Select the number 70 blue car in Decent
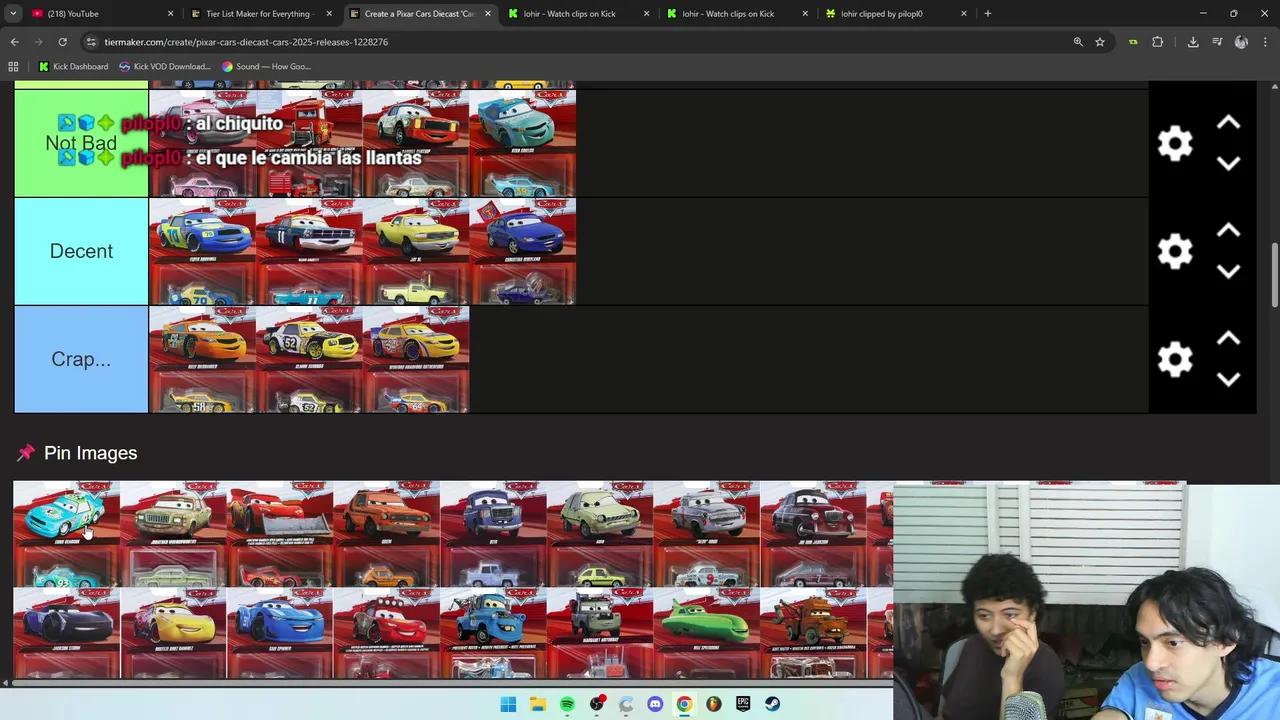 202,251
